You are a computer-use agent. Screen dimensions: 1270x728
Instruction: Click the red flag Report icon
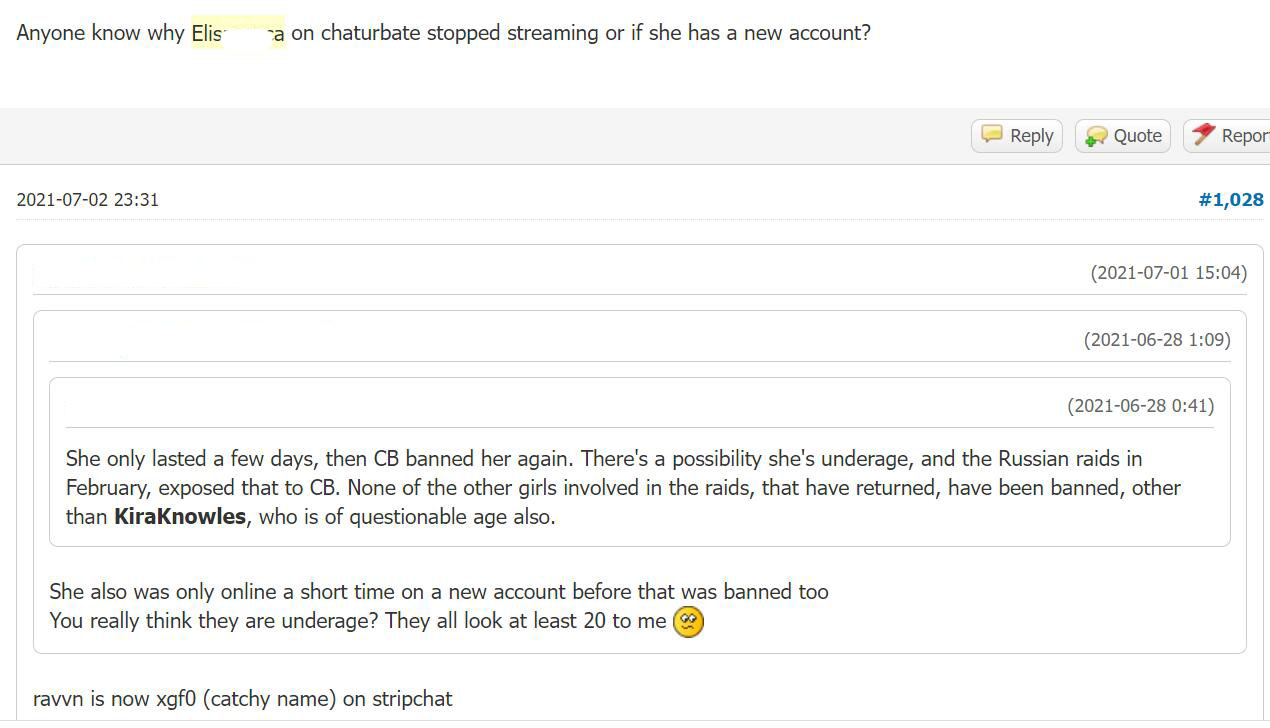click(1204, 134)
